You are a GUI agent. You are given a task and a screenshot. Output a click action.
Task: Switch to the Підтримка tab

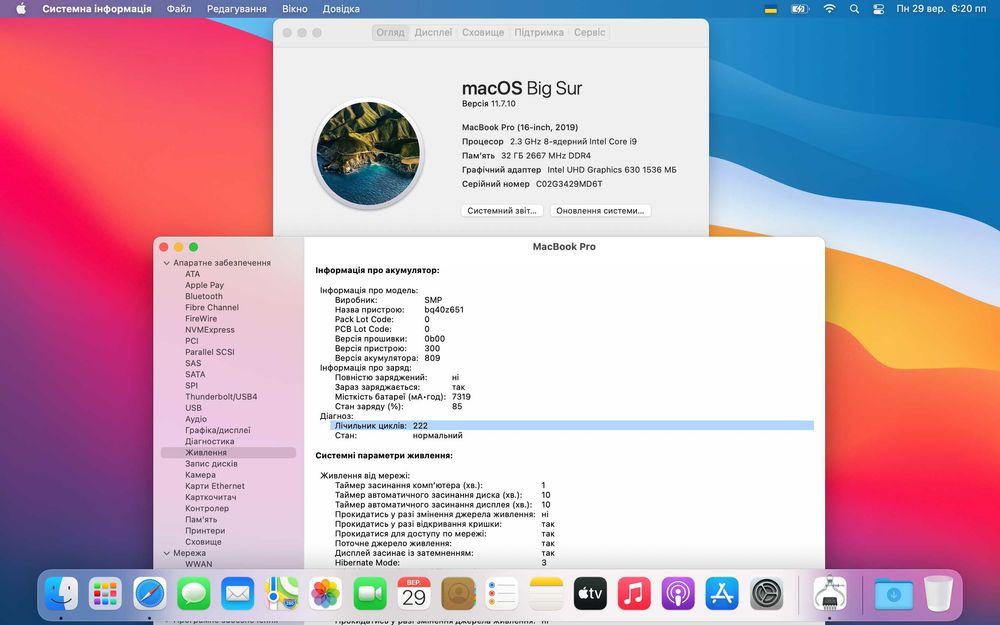pos(539,33)
